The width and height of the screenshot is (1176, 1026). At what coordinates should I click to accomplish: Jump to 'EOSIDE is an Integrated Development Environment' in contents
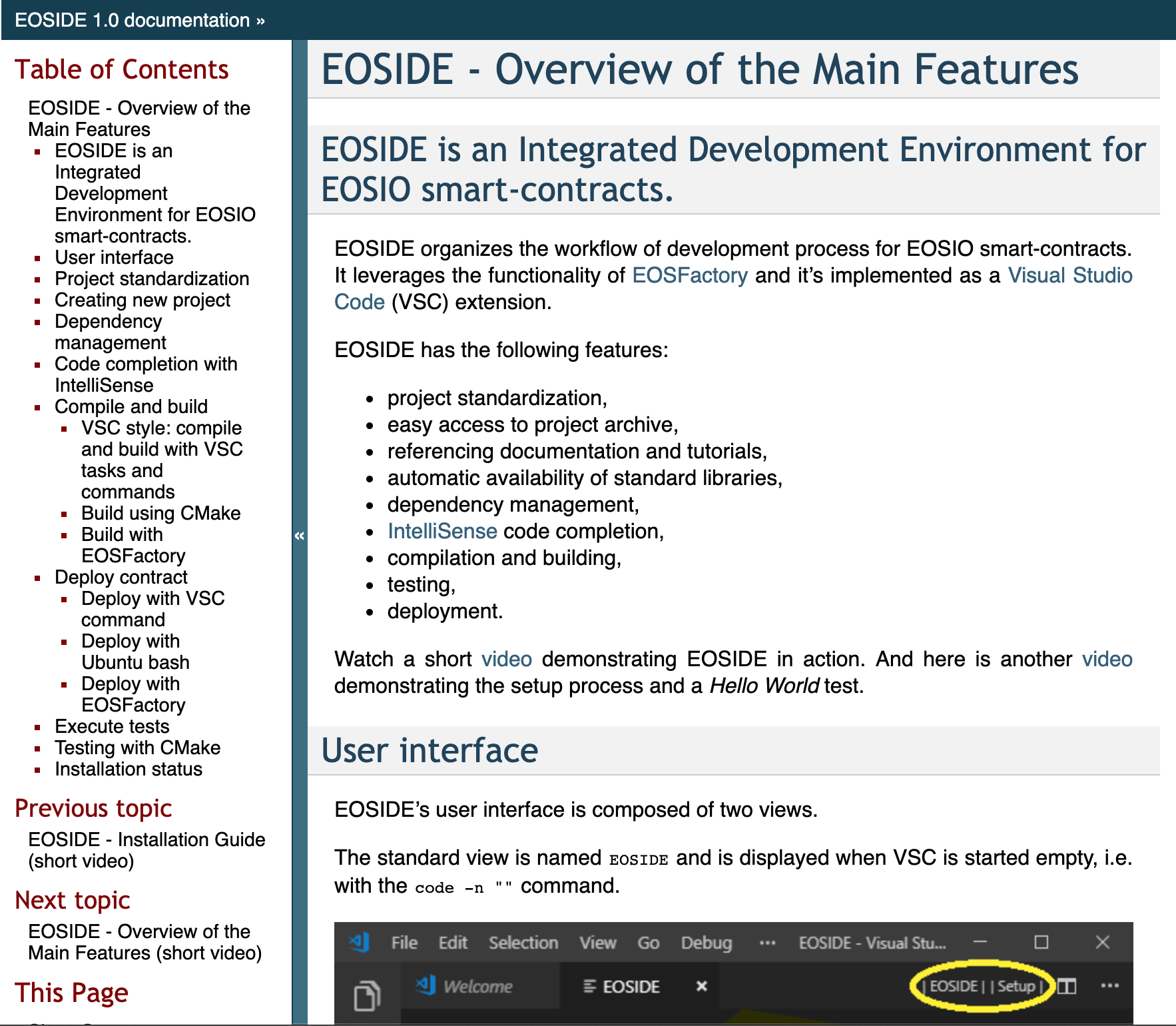155,193
